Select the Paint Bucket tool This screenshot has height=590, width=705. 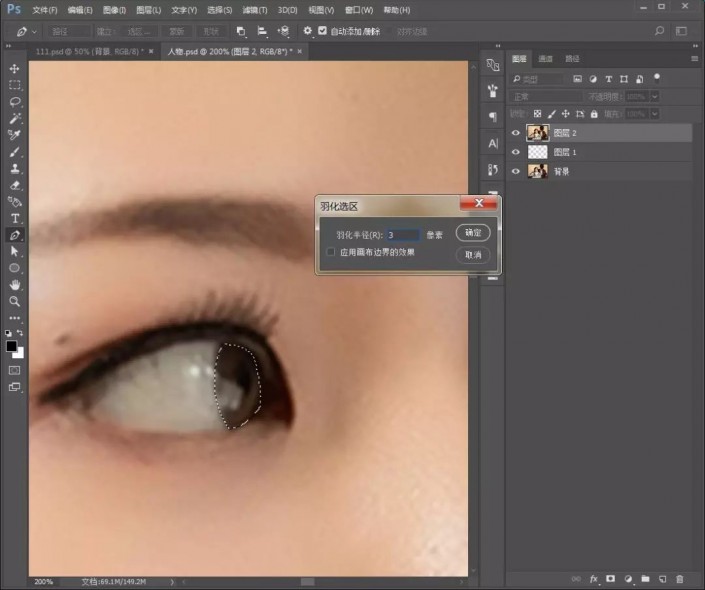click(14, 201)
